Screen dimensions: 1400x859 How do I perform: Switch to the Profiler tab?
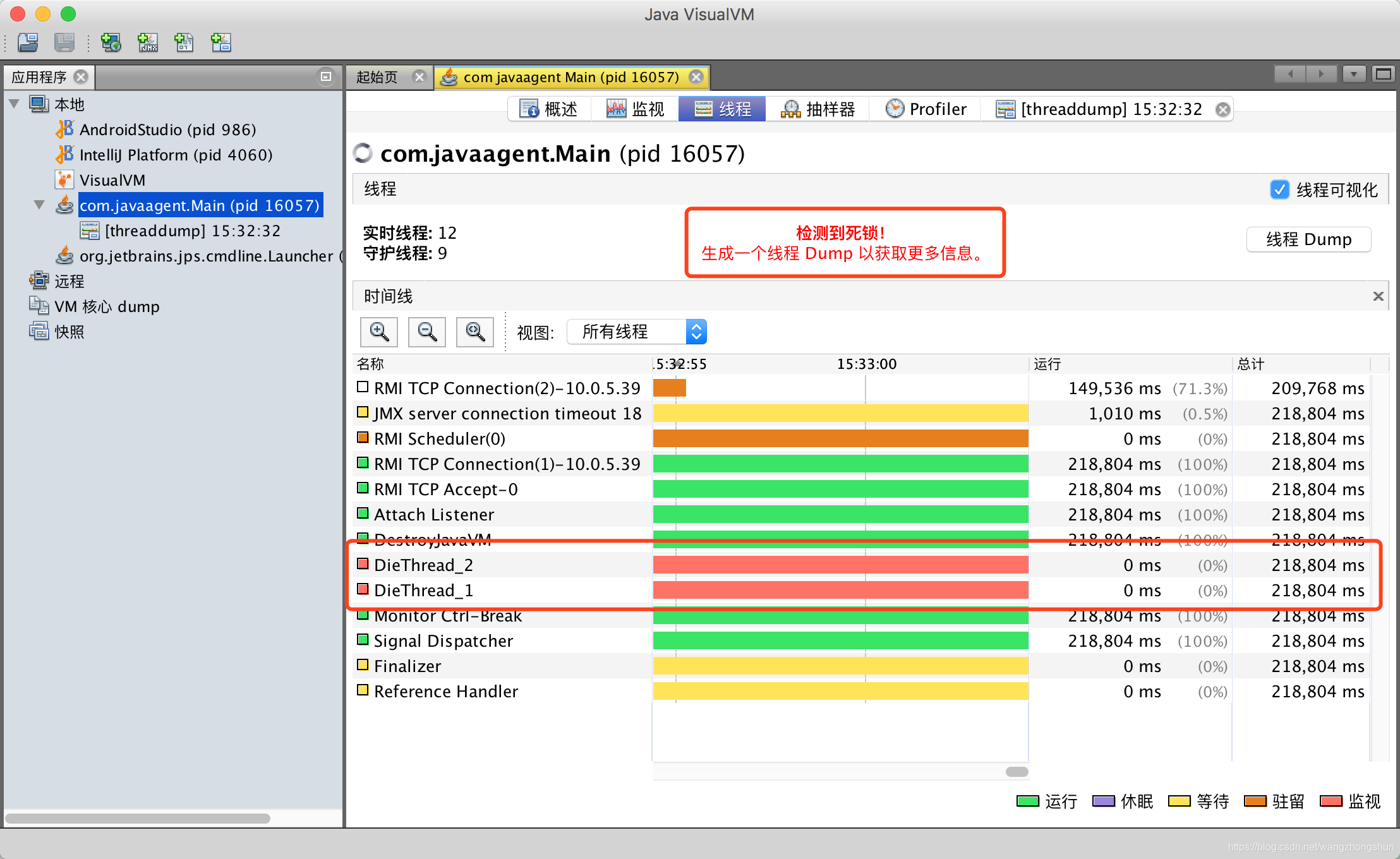(926, 109)
